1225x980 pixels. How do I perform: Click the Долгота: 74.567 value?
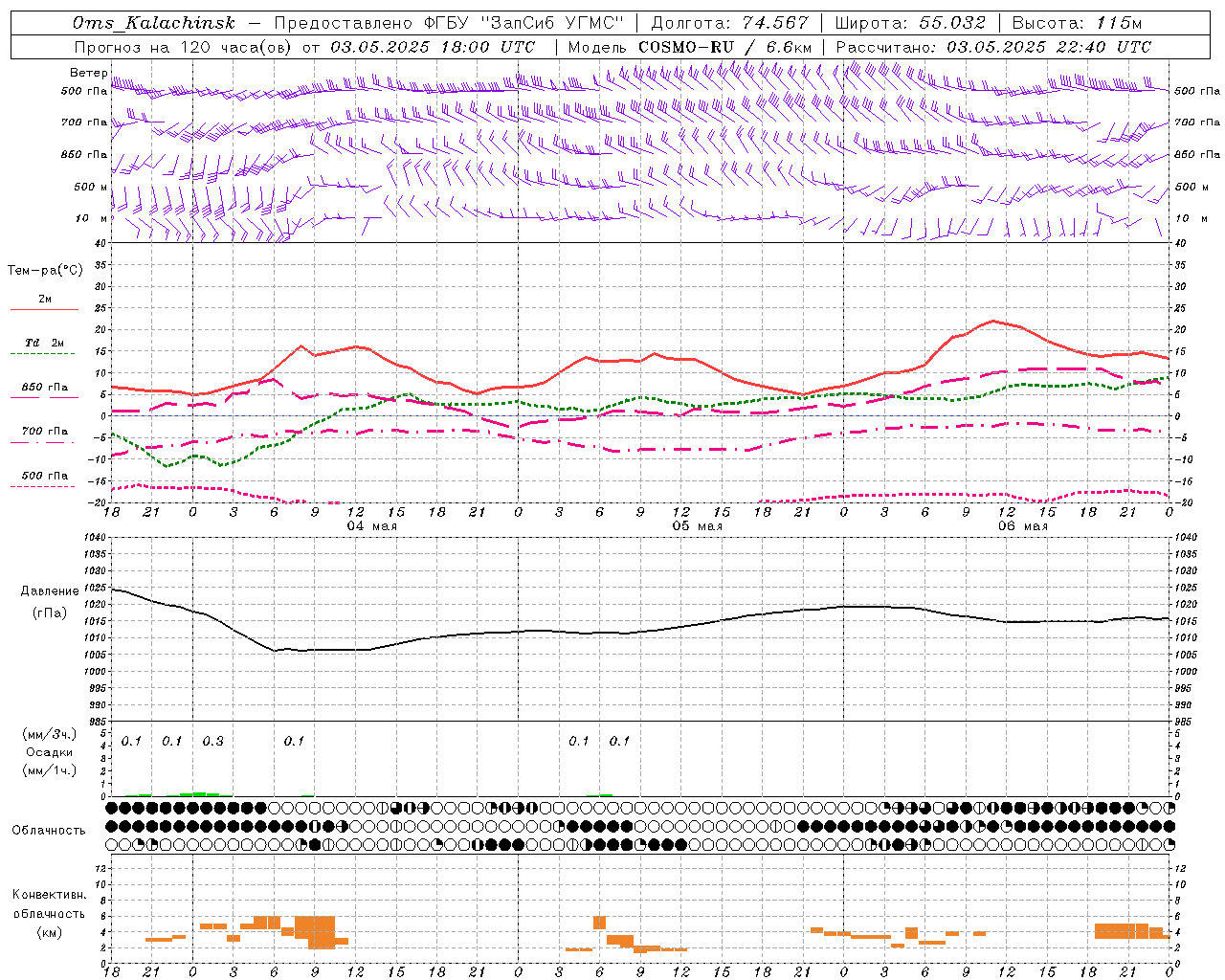click(729, 24)
